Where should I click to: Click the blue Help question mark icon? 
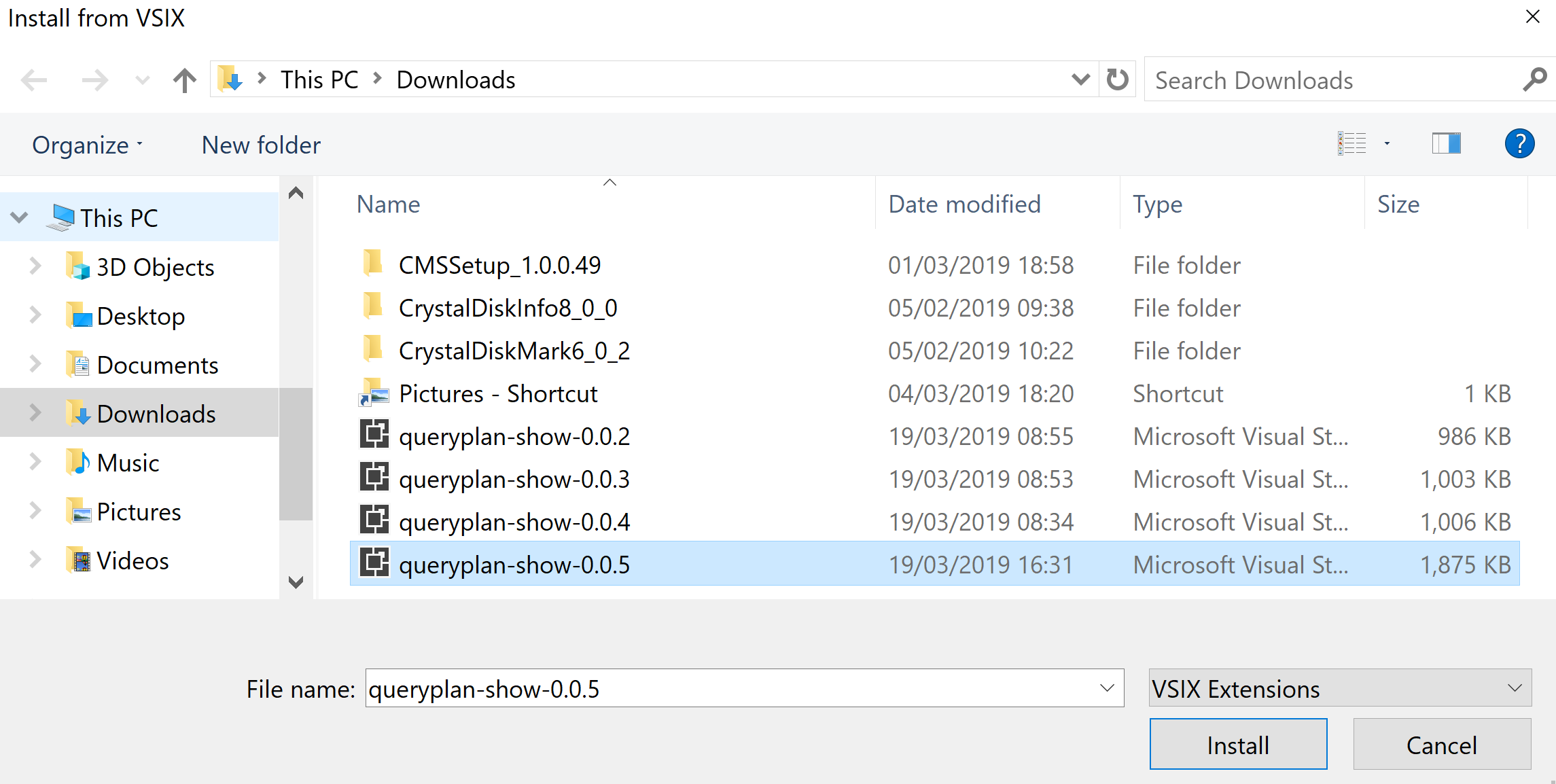pos(1519,144)
